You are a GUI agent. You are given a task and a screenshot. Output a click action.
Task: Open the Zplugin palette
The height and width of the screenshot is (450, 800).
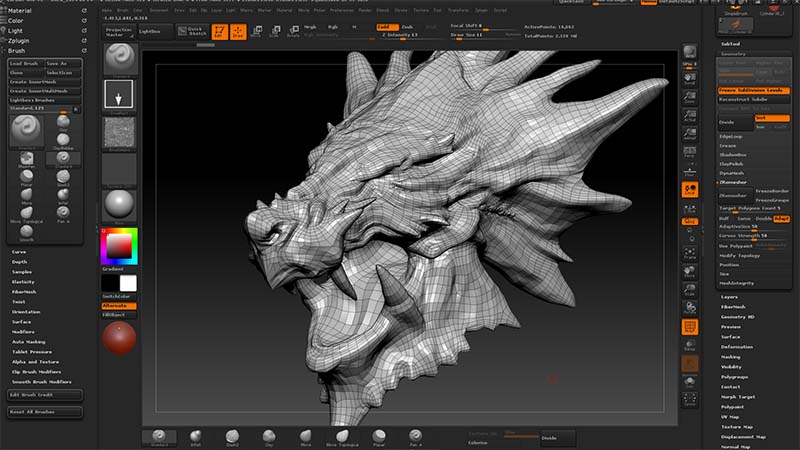(x=20, y=39)
